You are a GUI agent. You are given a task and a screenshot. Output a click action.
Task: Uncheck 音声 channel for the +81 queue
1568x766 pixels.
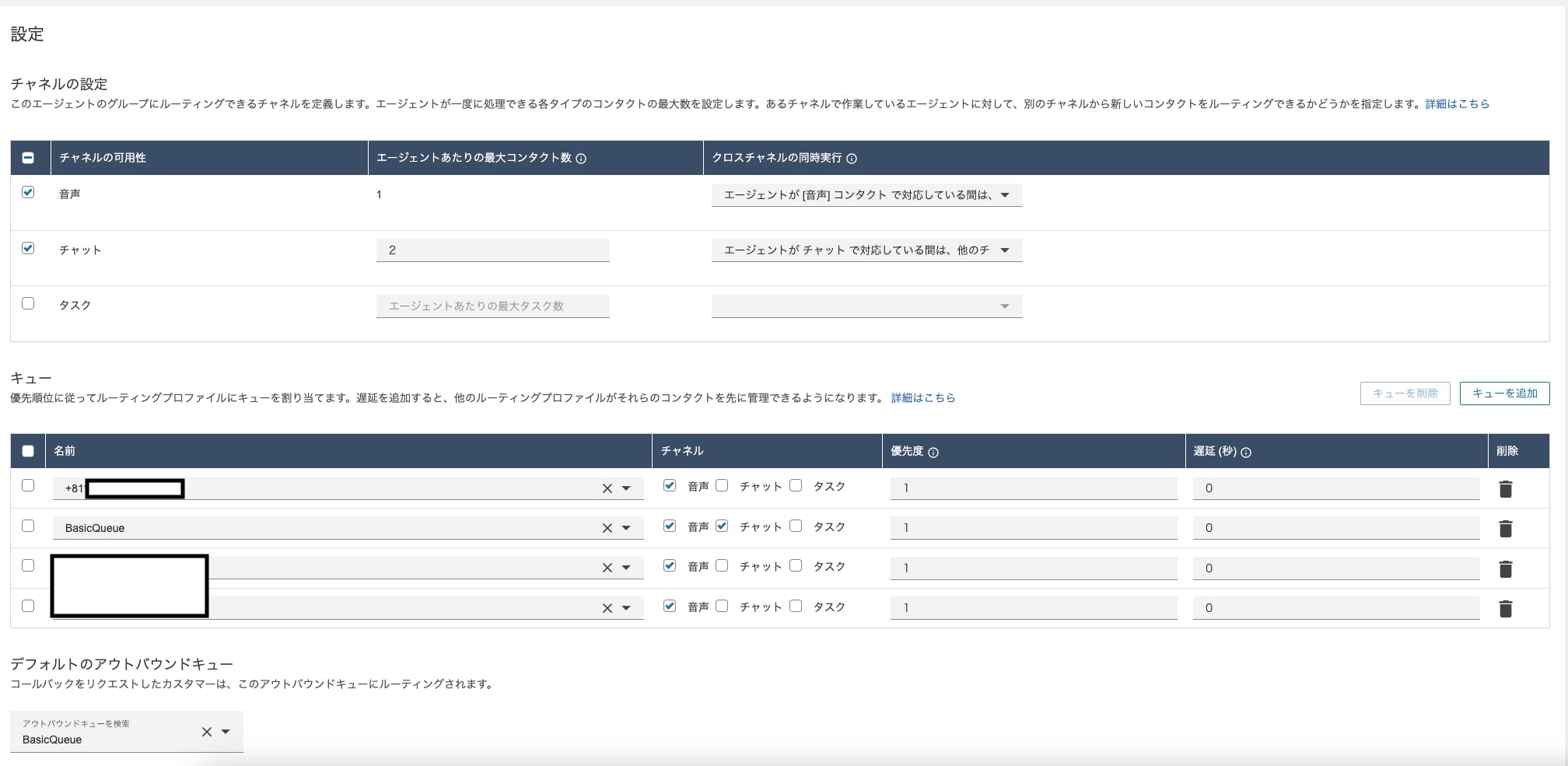tap(670, 485)
